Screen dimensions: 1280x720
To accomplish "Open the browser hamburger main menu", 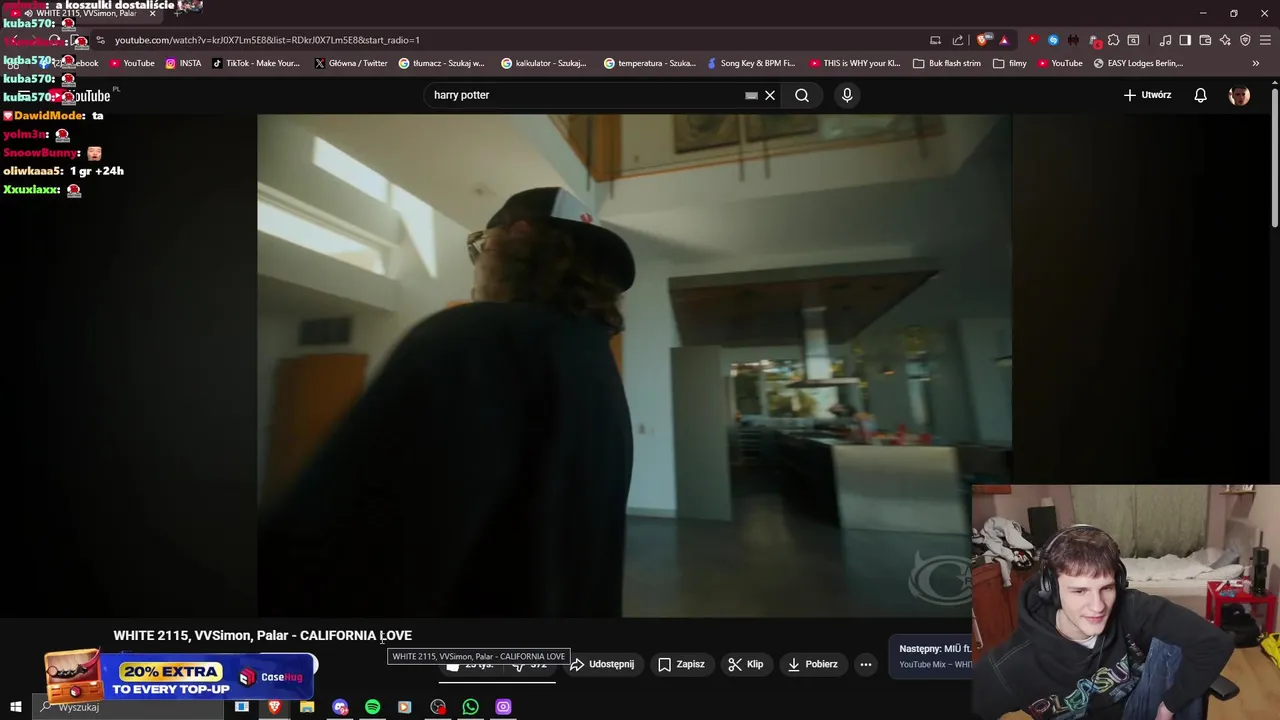I will tap(1265, 40).
